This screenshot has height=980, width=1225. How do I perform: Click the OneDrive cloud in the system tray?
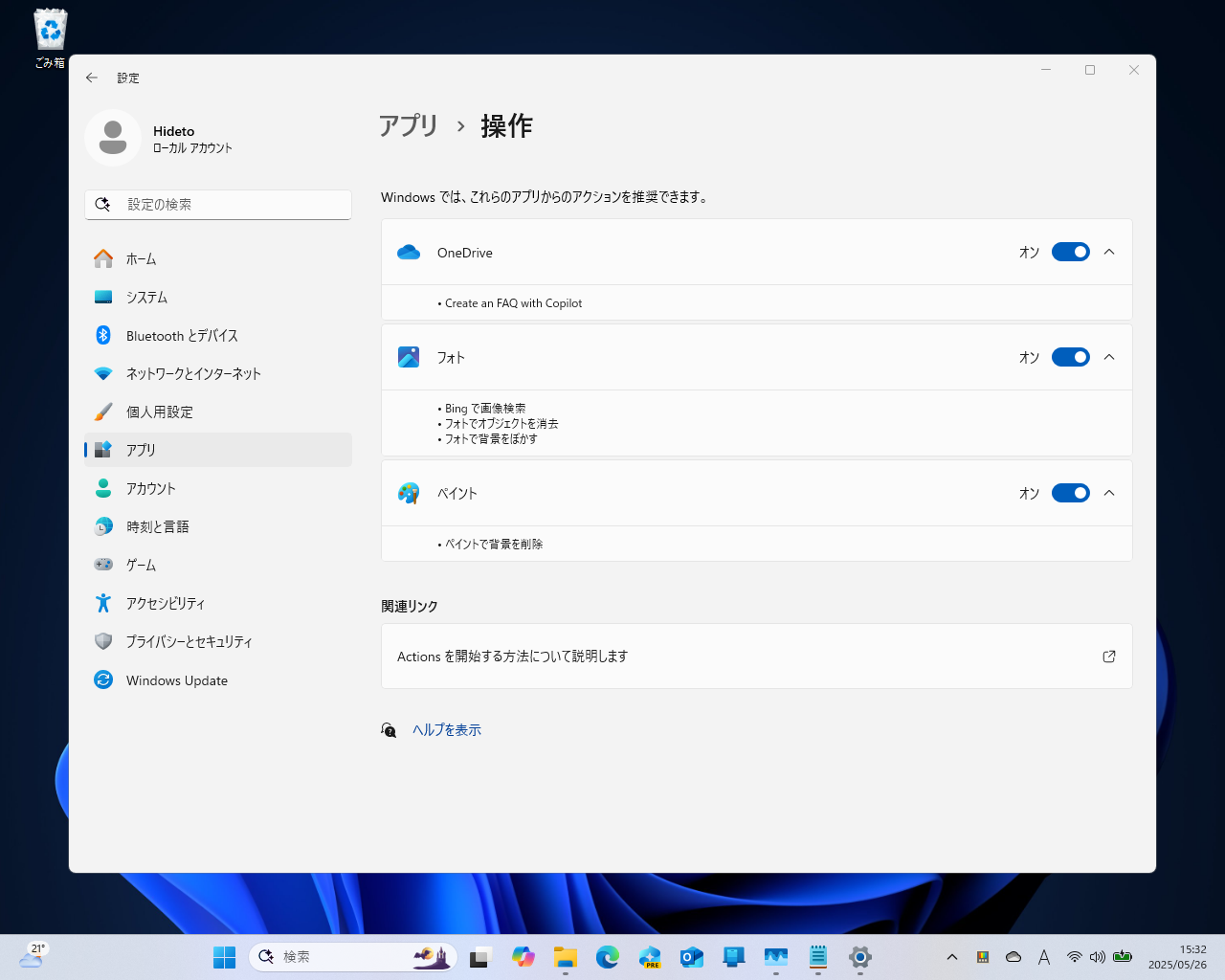(x=1013, y=957)
